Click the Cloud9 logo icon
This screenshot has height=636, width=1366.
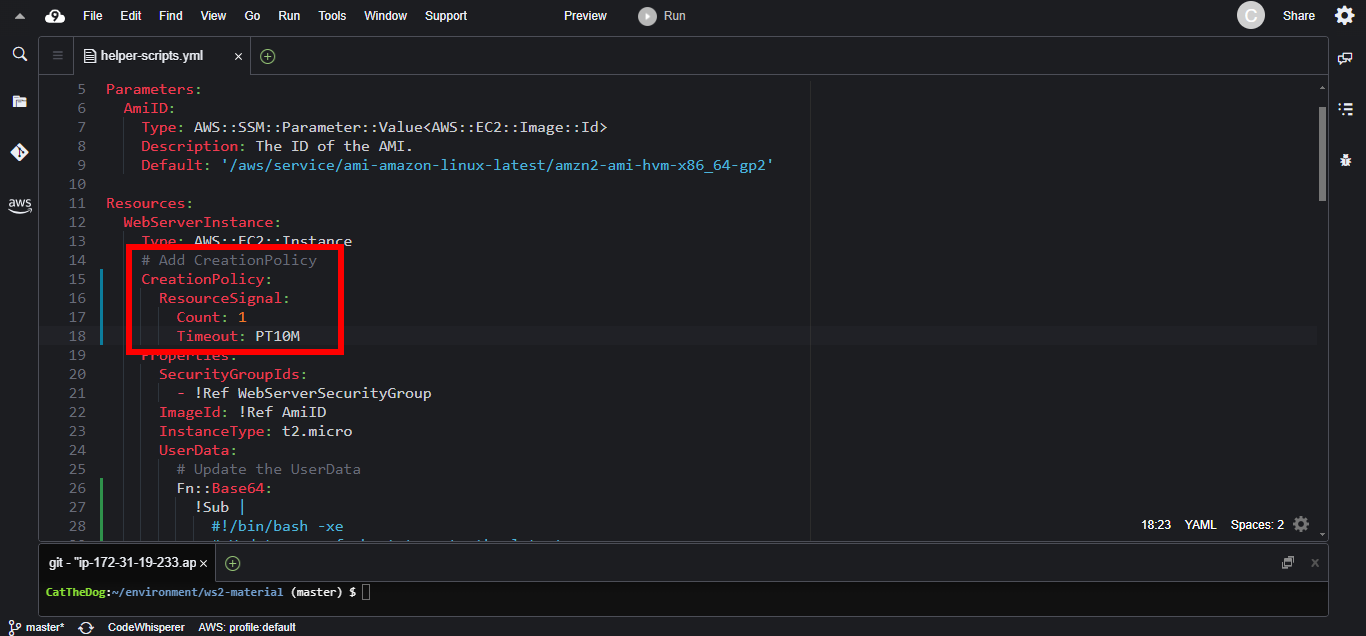[x=55, y=16]
